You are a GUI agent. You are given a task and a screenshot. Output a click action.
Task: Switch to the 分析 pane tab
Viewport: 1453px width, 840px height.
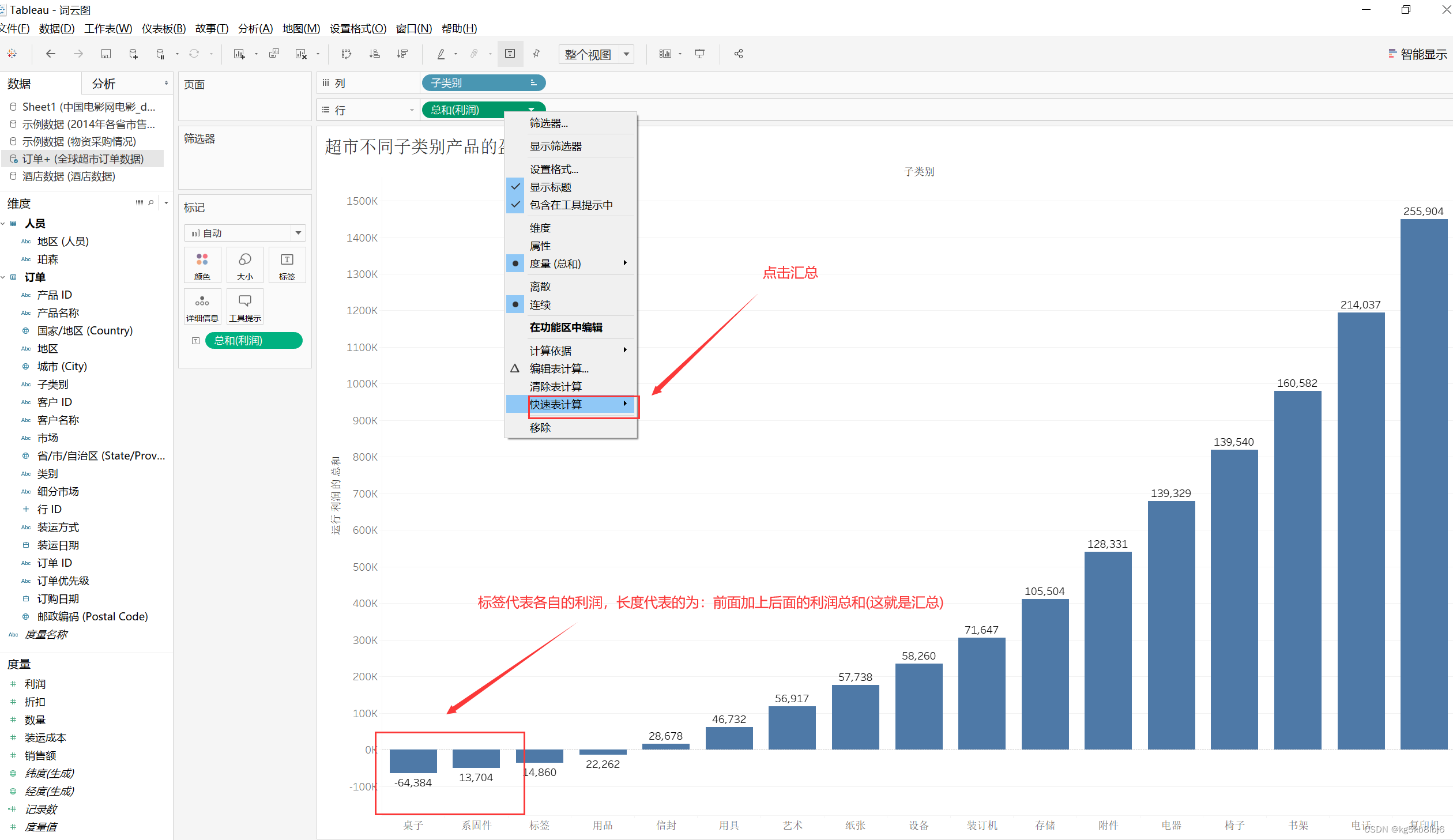coord(104,84)
